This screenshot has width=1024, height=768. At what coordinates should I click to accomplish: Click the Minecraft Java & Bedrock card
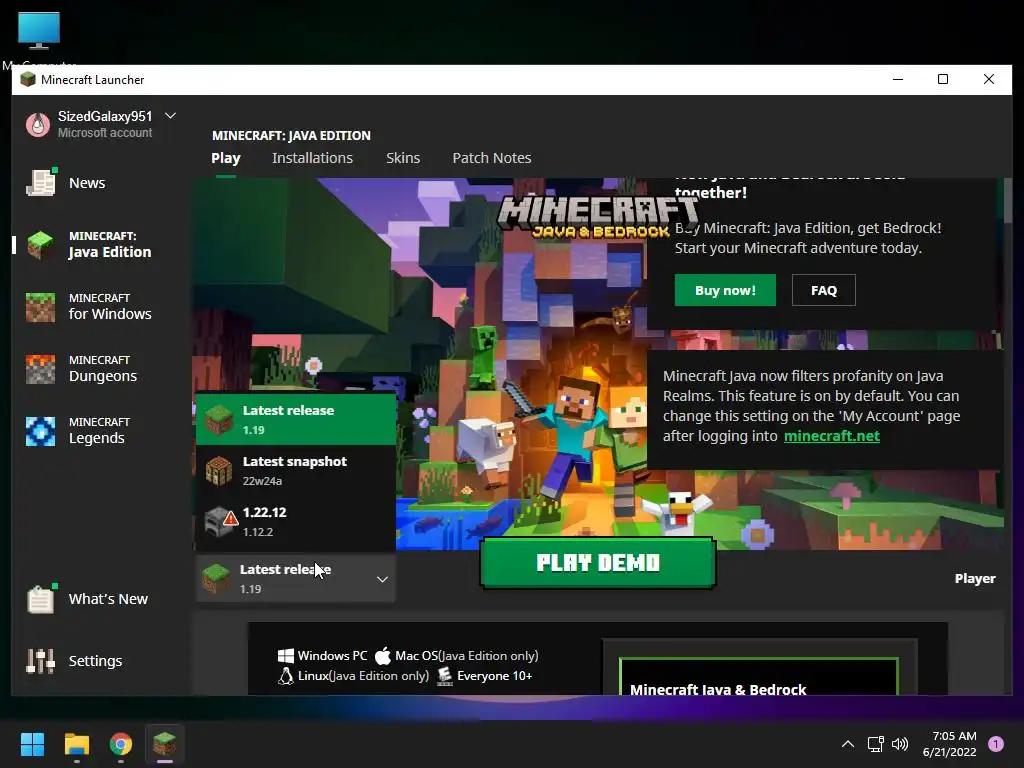759,676
